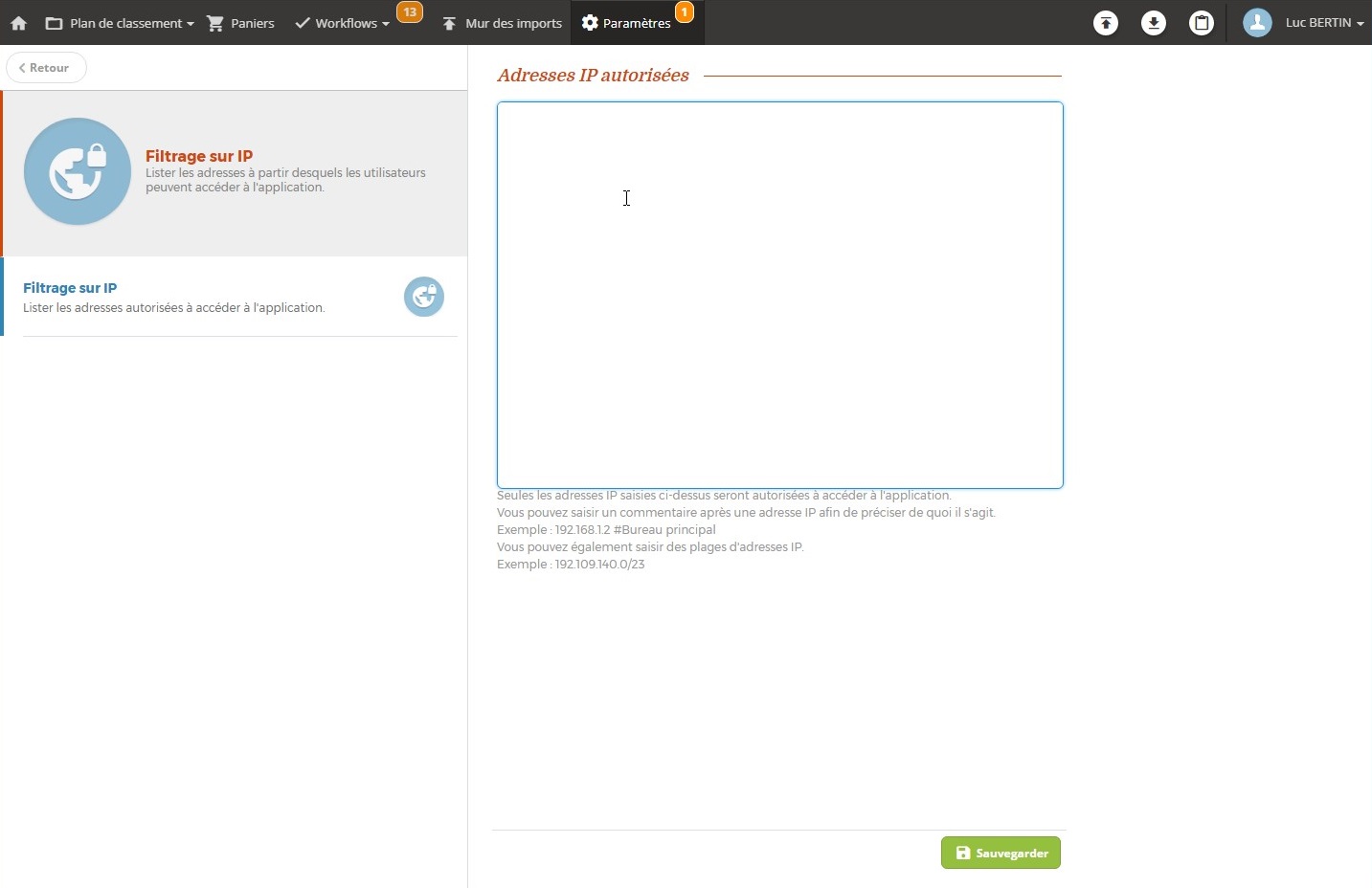Click the Plan de classement folder icon
Screen dimensions: 1372x888
(54, 23)
